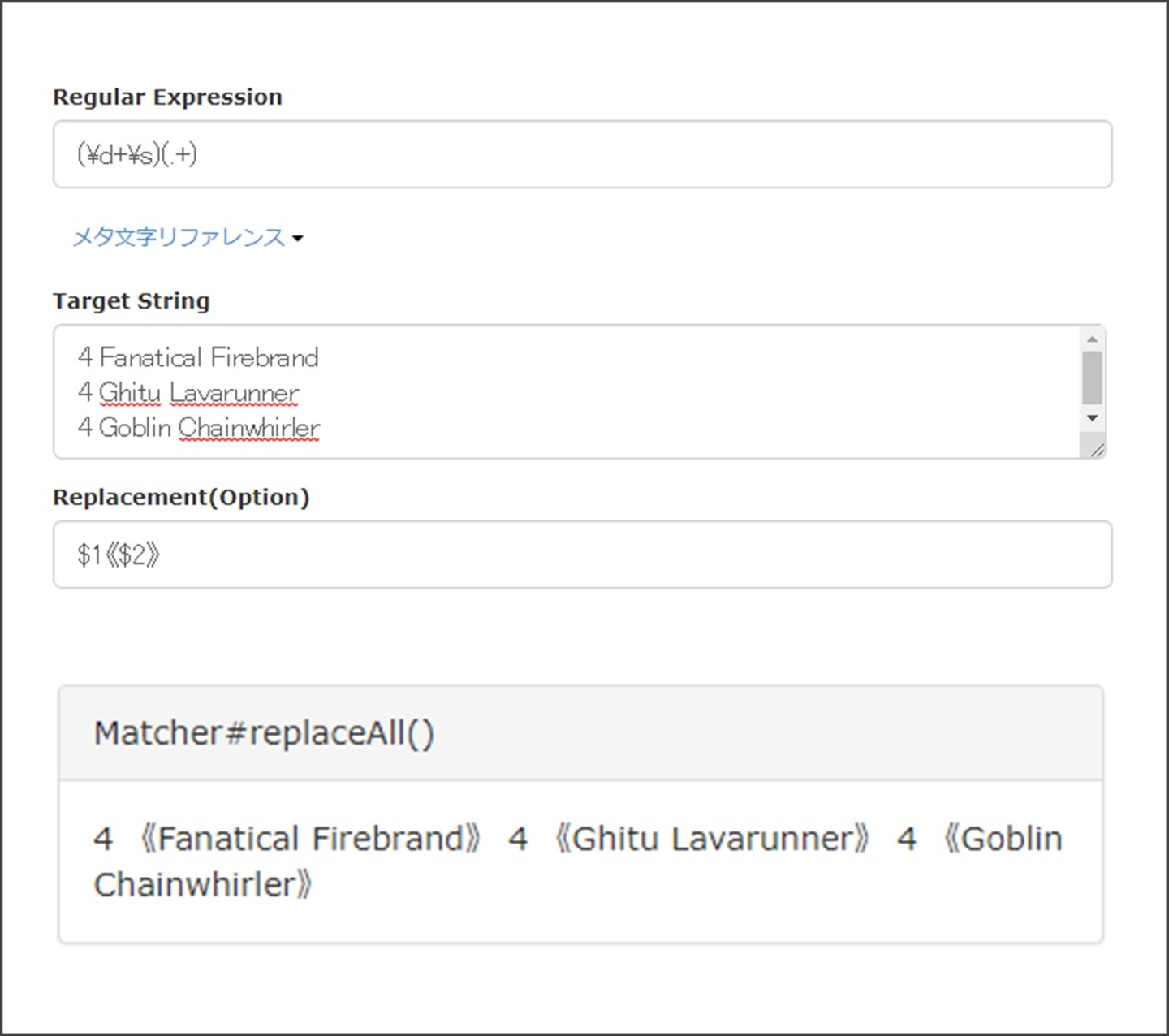Click the "Replacement(Option)" label
The image size is (1169, 1036).
click(x=181, y=498)
